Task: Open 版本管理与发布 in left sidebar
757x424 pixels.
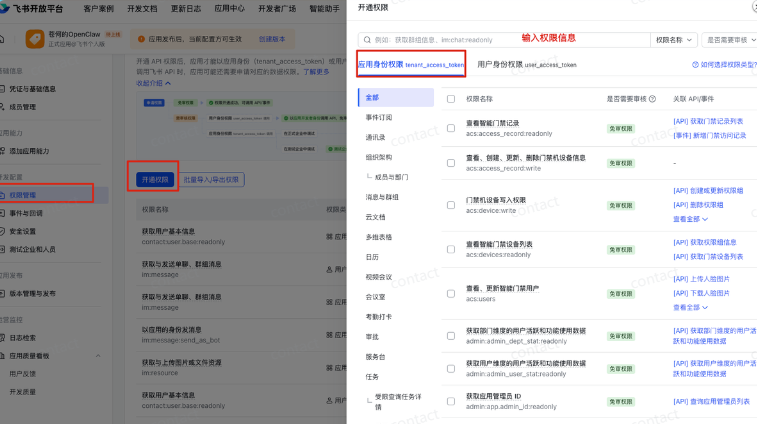Action: [32, 294]
